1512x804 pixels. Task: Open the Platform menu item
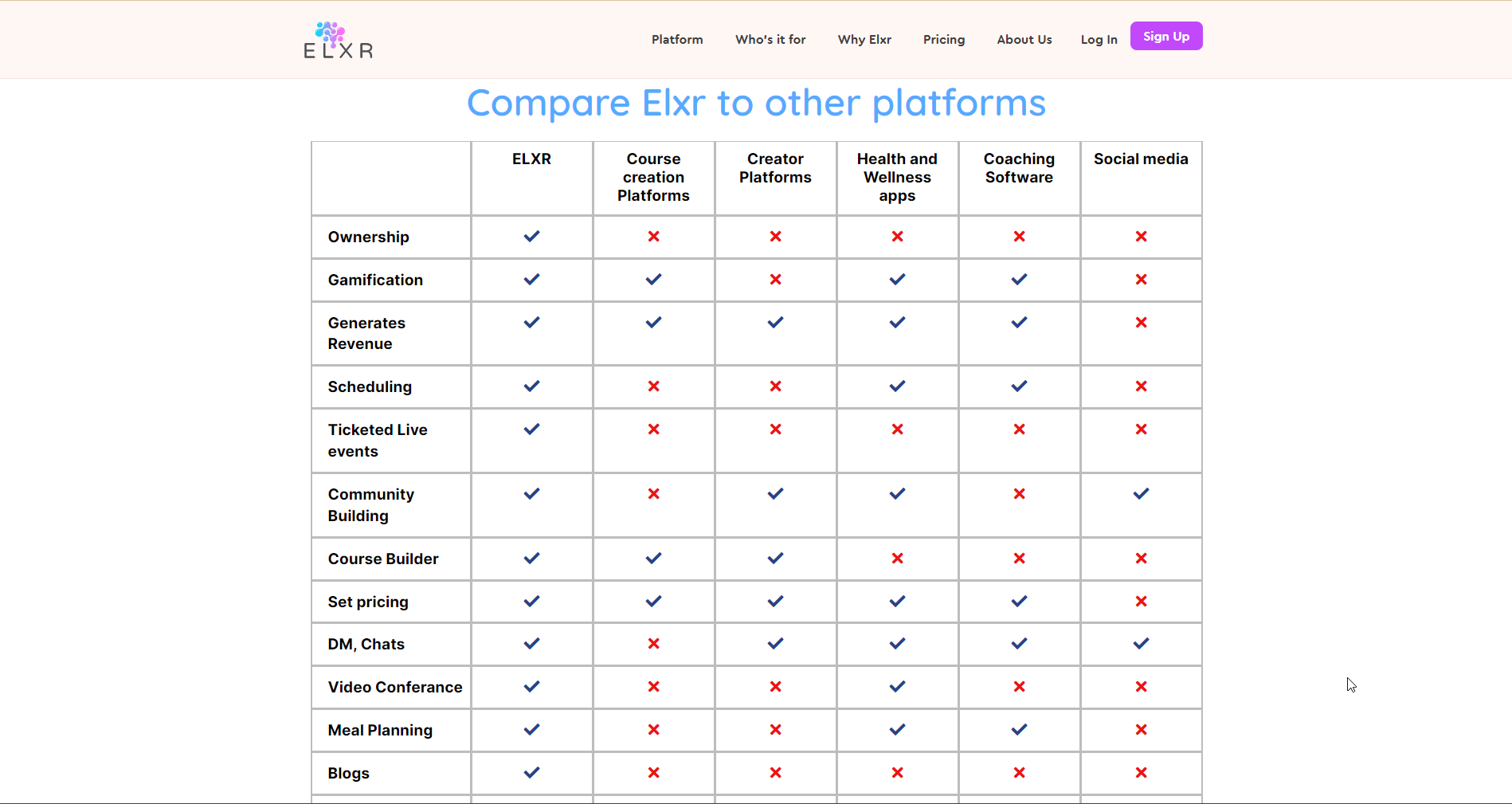(677, 39)
